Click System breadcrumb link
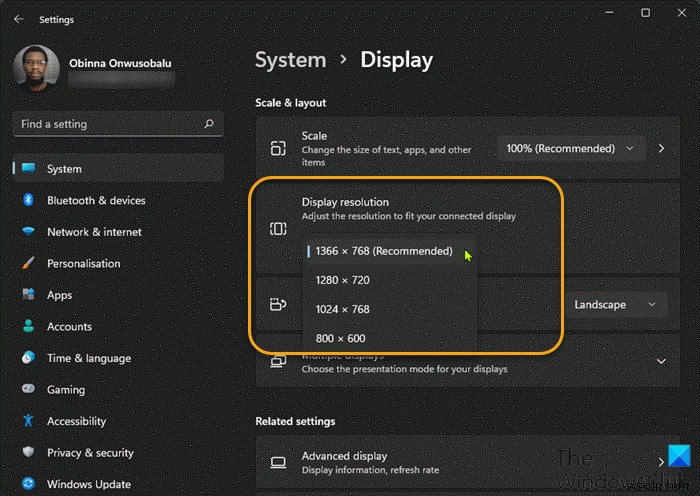The image size is (700, 496). [x=290, y=60]
